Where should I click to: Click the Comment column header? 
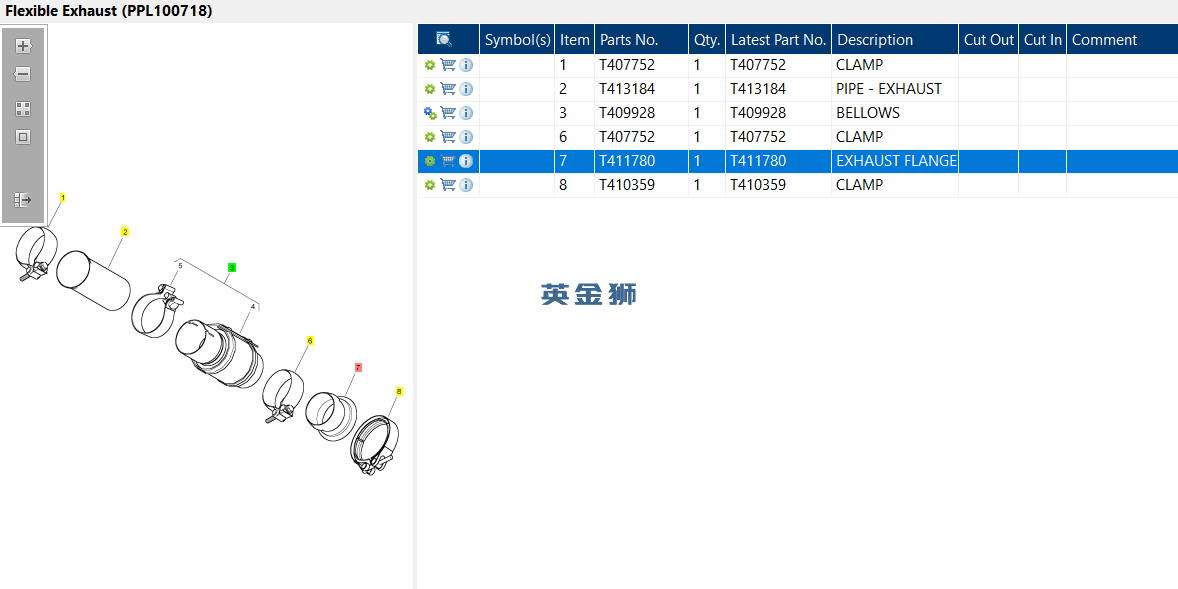click(1122, 40)
